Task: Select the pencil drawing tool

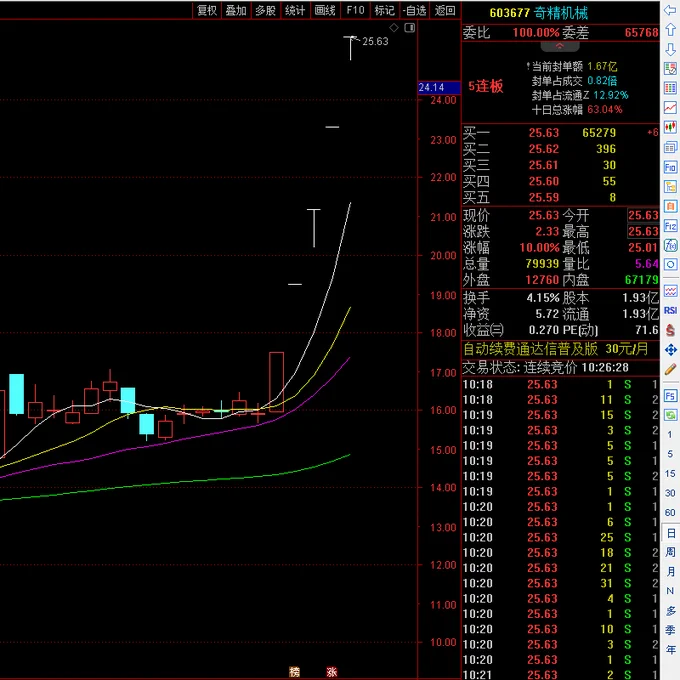Action: [670, 369]
